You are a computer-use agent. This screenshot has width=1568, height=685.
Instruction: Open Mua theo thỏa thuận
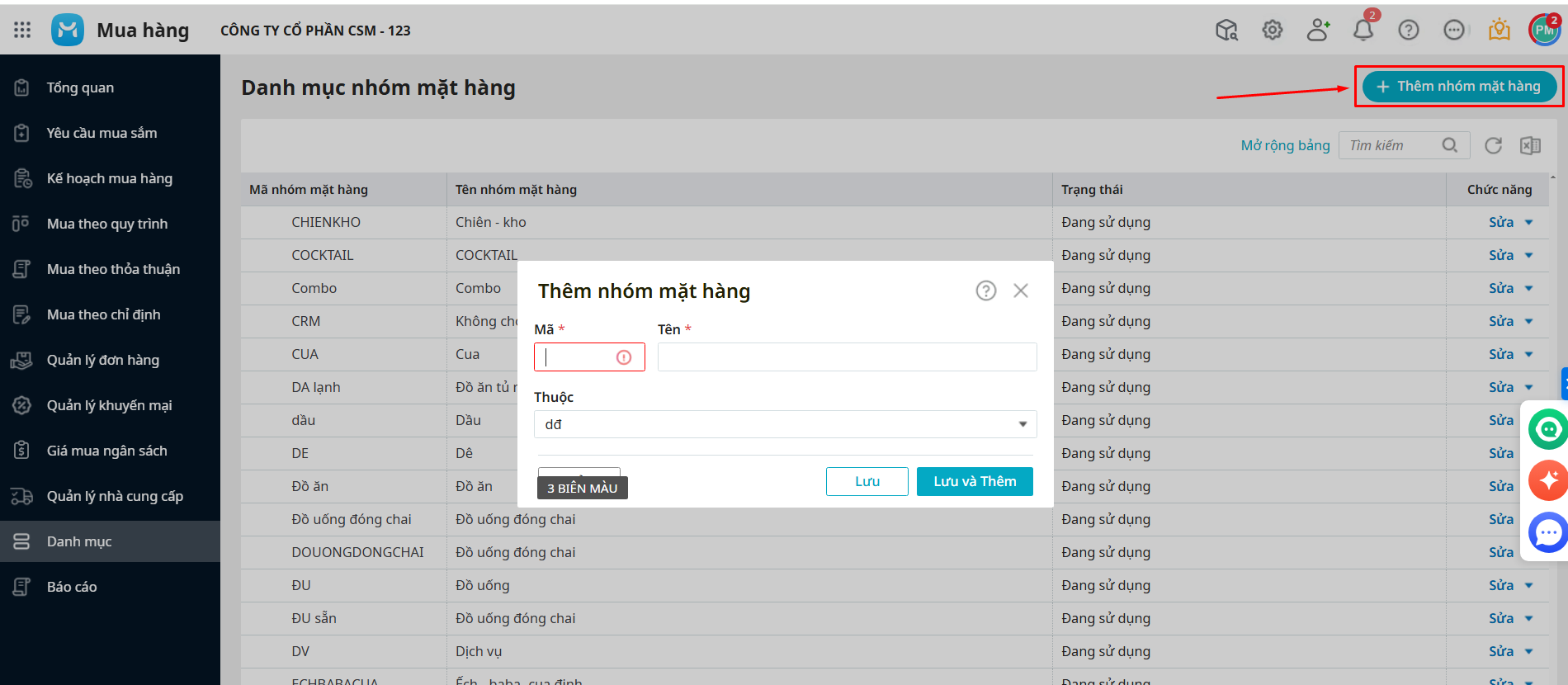click(110, 269)
